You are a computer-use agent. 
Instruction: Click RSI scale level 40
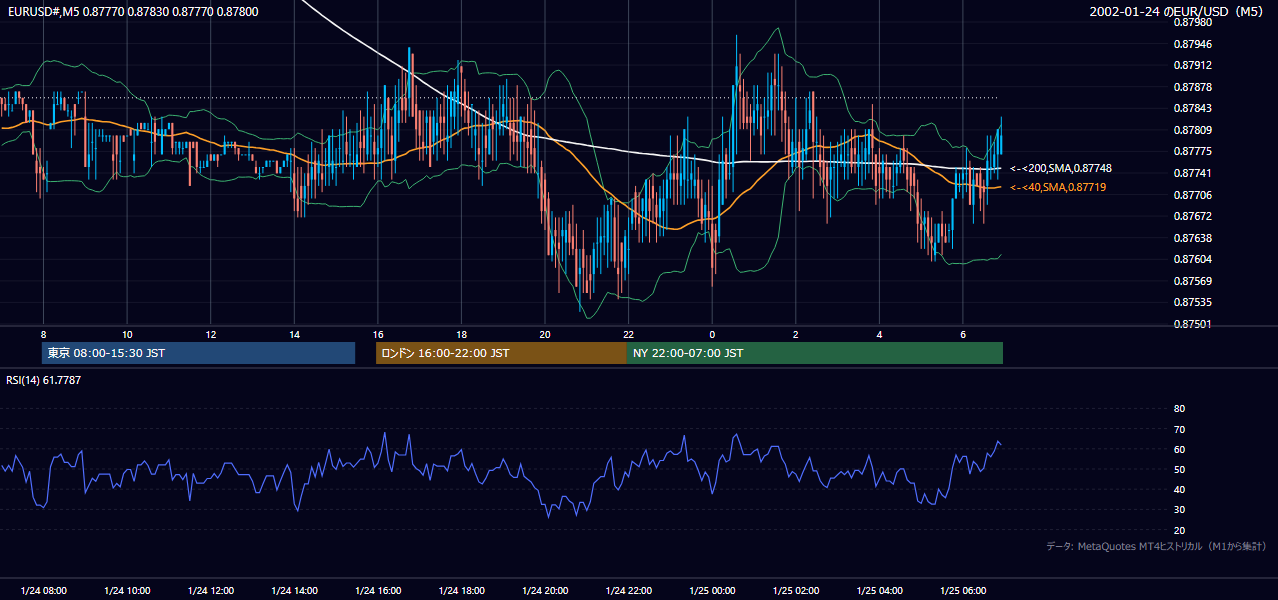click(1179, 489)
